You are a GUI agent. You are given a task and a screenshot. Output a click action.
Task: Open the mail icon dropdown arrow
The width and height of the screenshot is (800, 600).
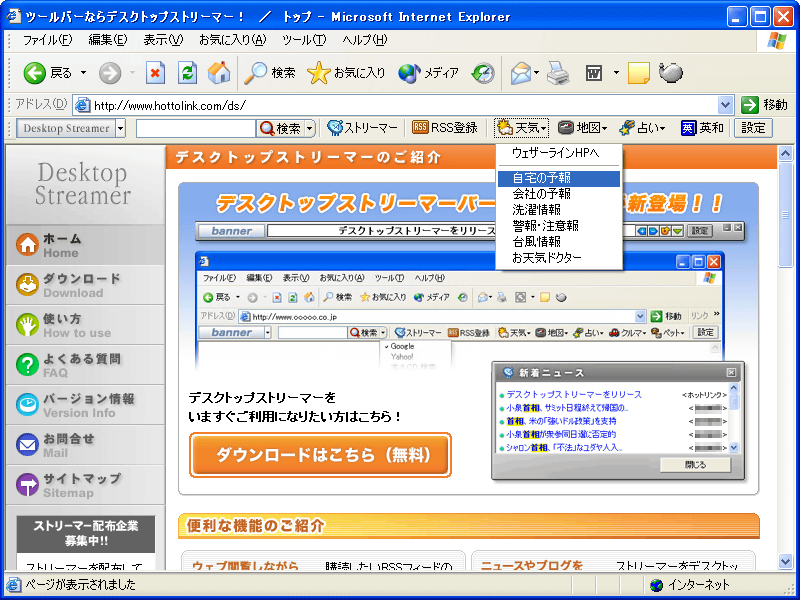click(536, 73)
